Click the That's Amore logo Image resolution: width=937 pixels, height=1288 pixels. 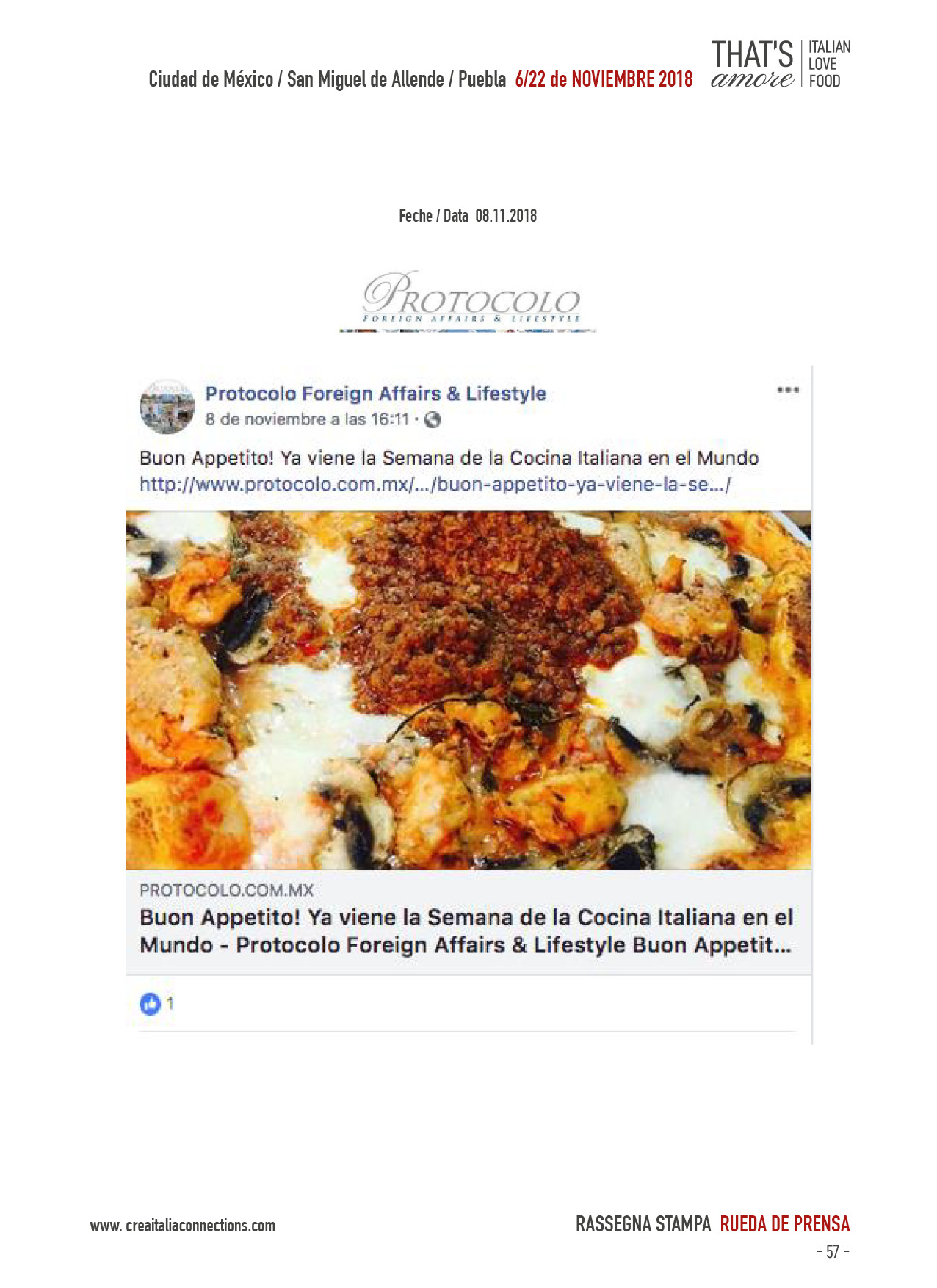[753, 65]
